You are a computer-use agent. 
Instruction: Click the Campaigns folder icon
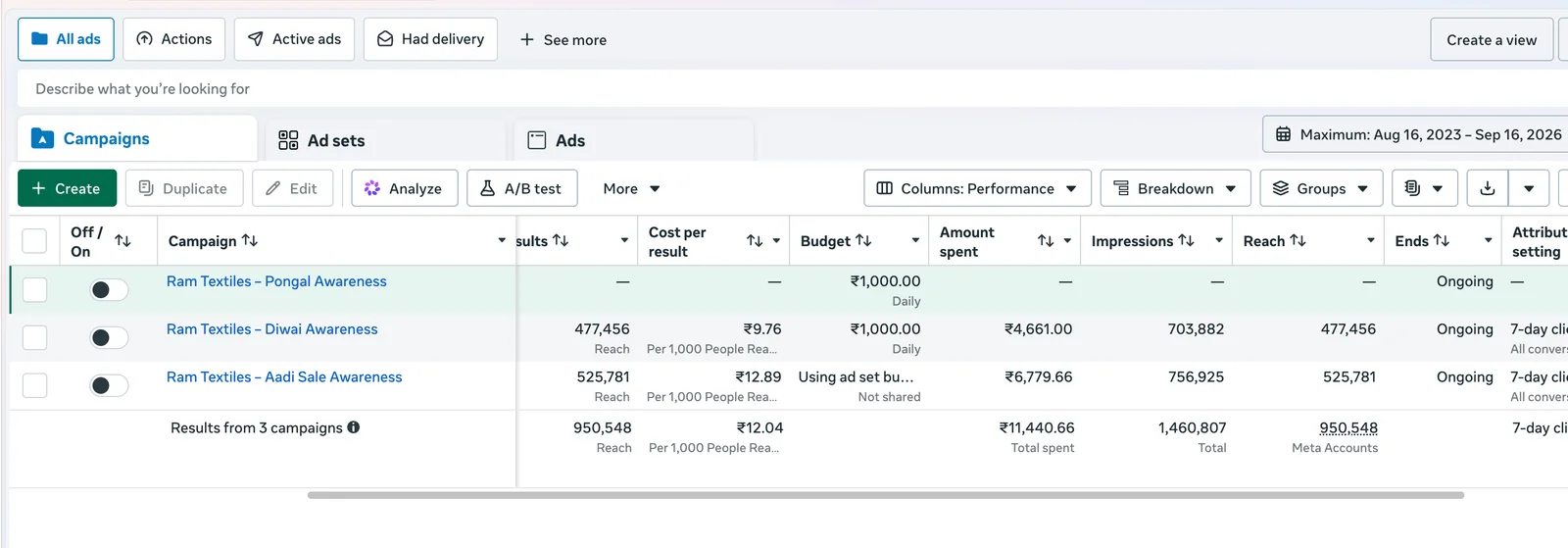coord(42,138)
